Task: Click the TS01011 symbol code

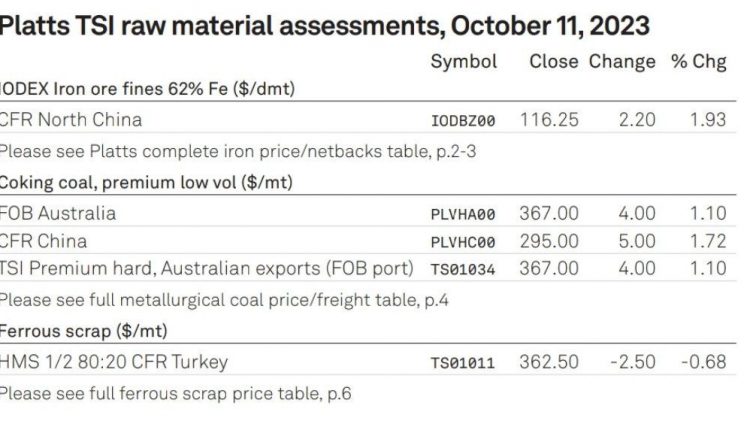Action: pos(463,363)
